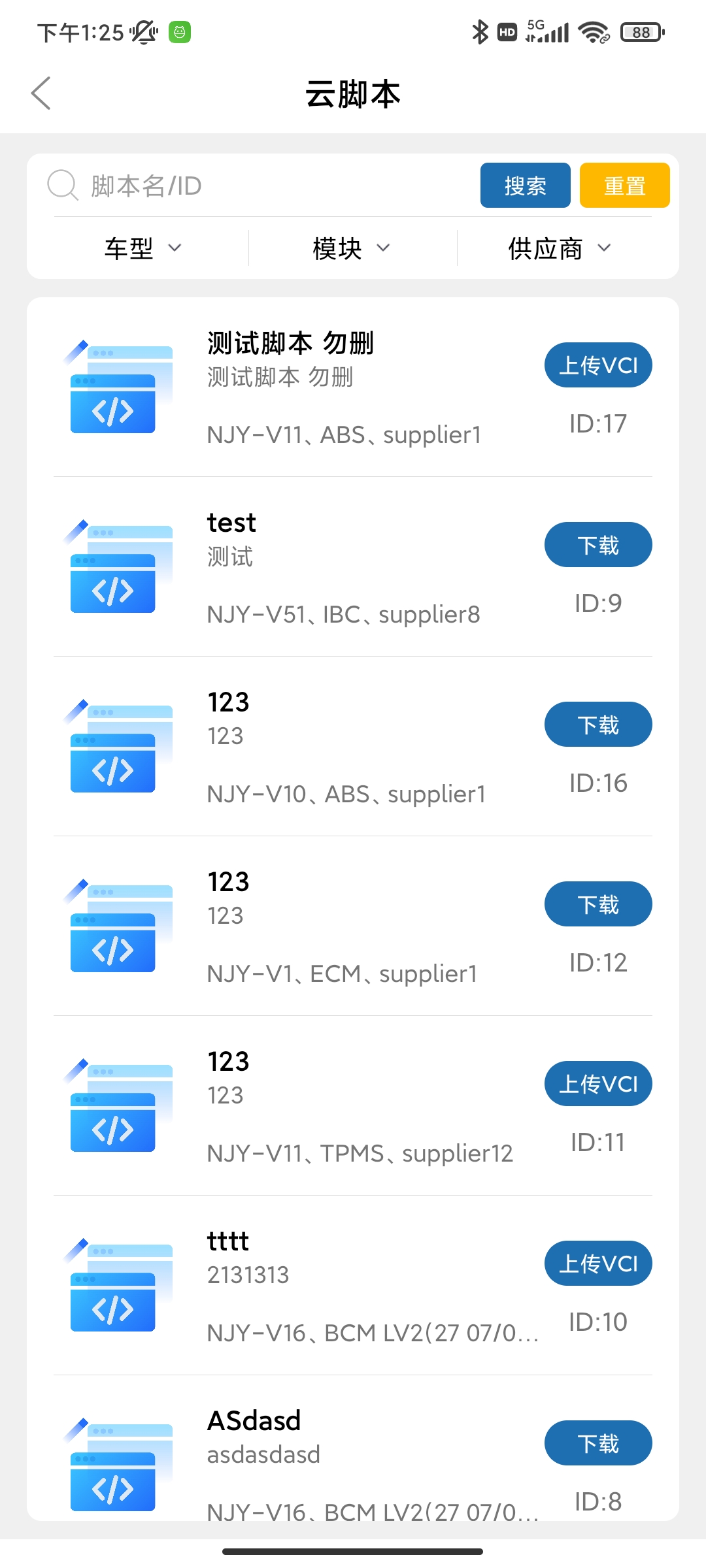Screen dimensions: 706x1568
Task: Tap script icon of ID:16 entry
Action: 118,746
